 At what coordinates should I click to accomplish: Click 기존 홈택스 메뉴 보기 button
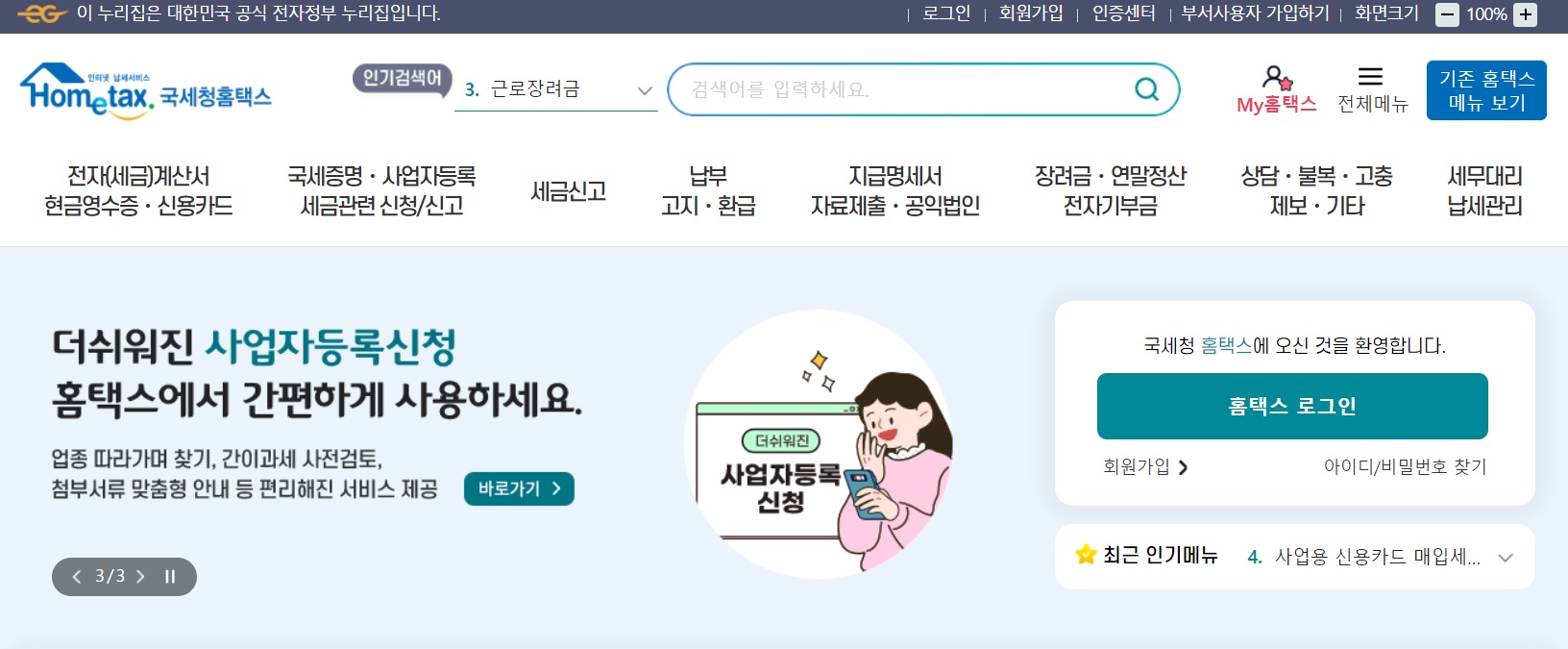[x=1486, y=90]
